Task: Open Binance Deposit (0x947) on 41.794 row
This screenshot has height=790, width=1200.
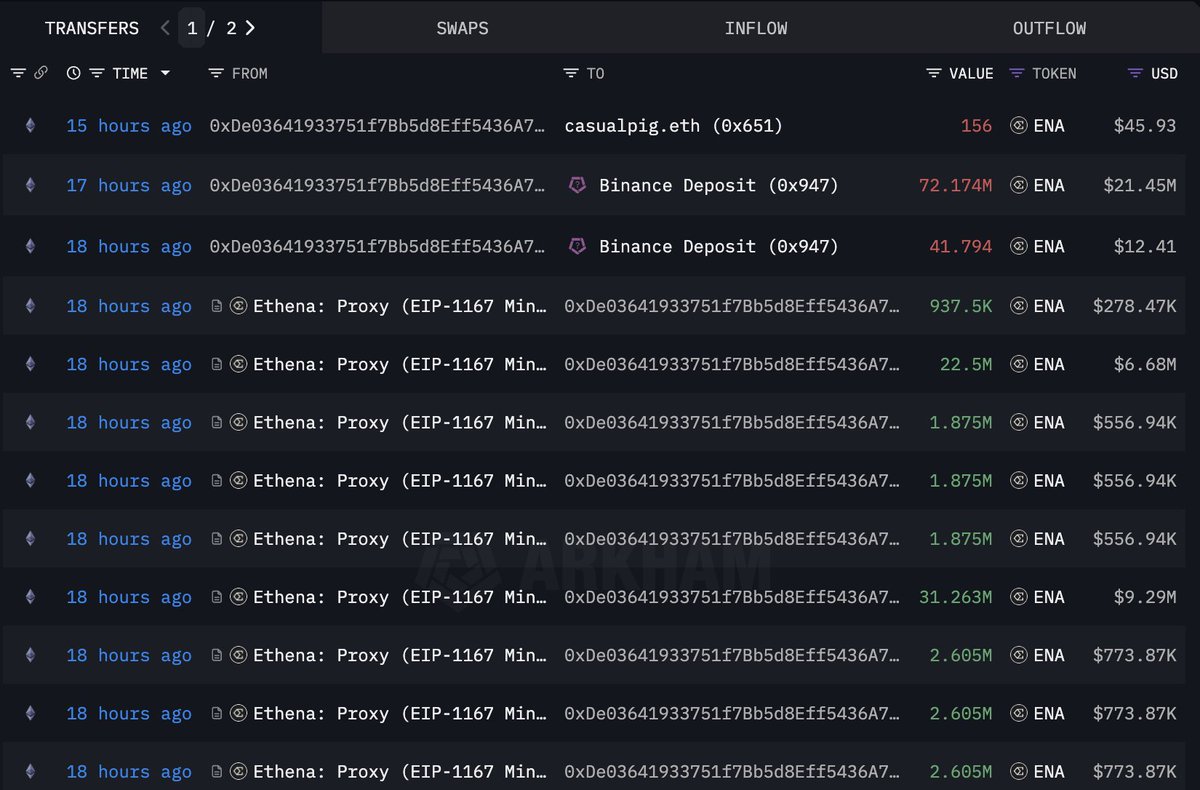Action: [718, 246]
